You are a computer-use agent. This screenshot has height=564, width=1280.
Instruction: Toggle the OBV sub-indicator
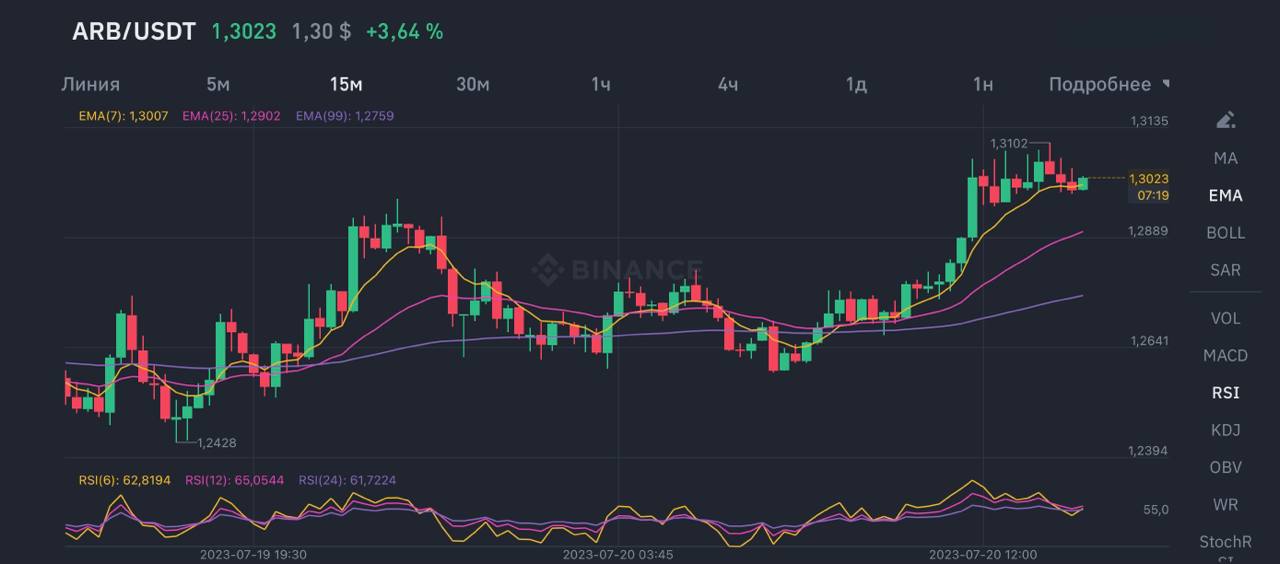pos(1225,467)
